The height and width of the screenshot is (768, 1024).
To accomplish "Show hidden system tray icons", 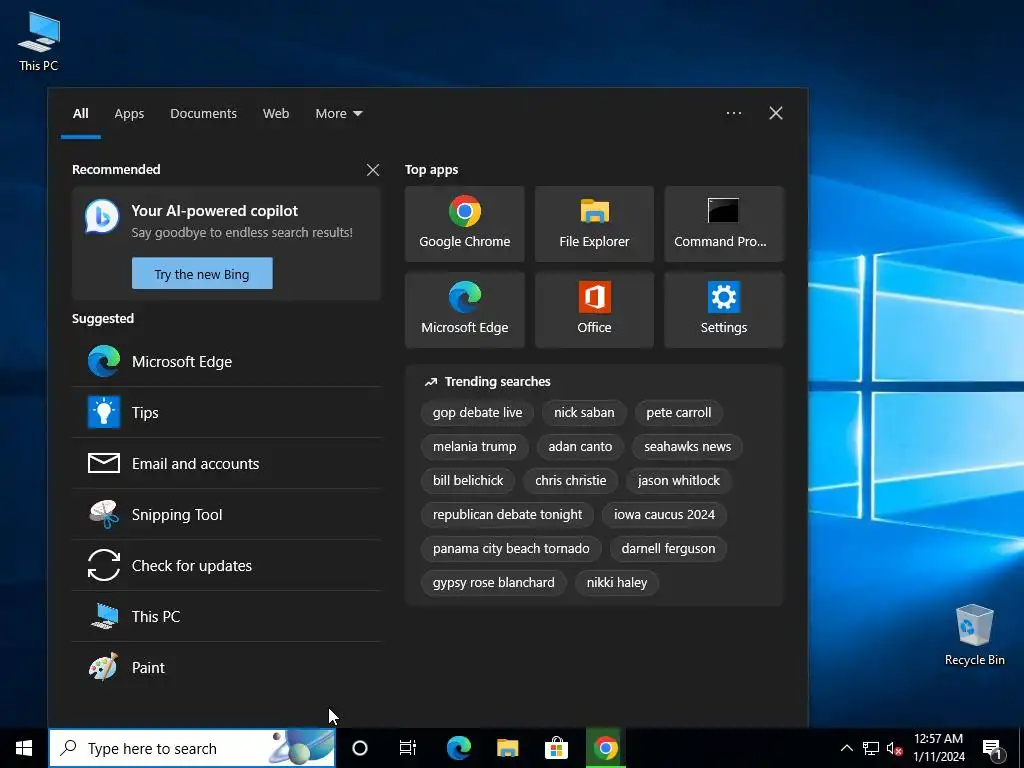I will (846, 748).
